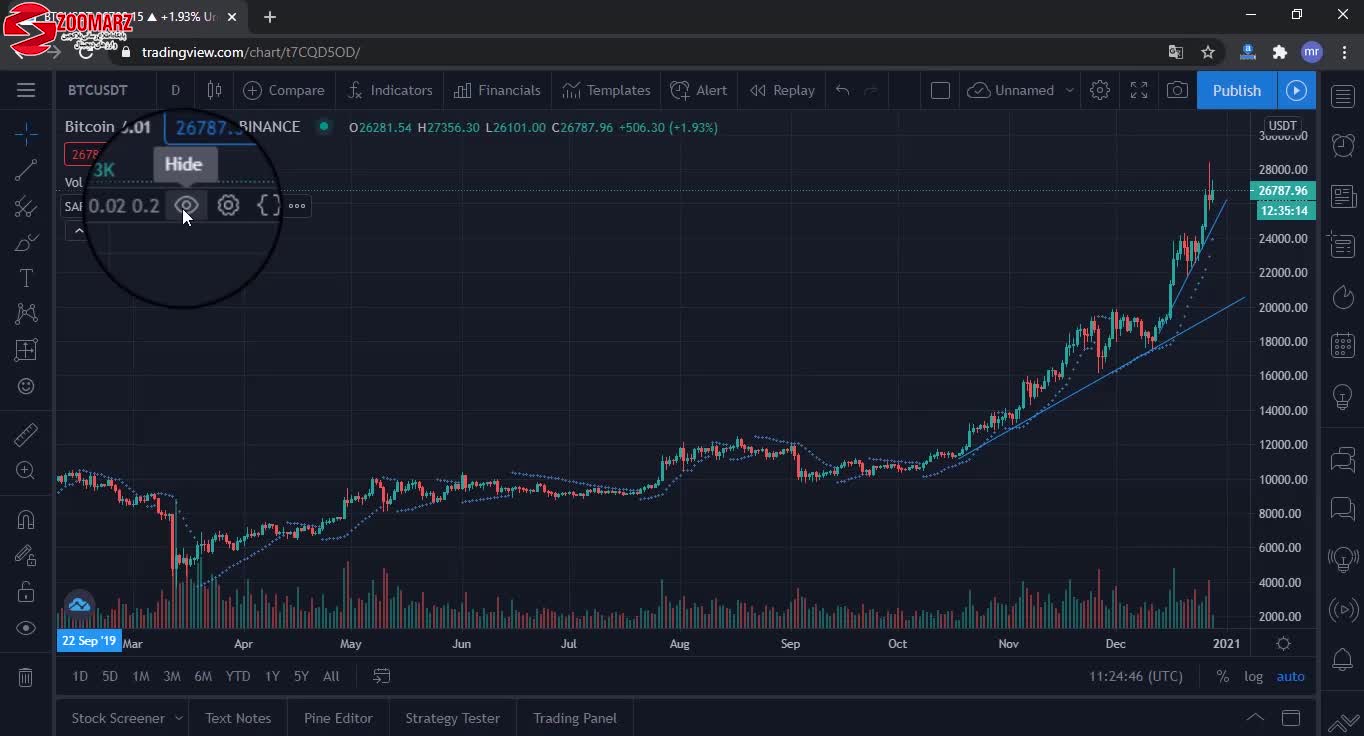This screenshot has height=736, width=1364.
Task: Select the Text annotation tool
Action: 26,278
